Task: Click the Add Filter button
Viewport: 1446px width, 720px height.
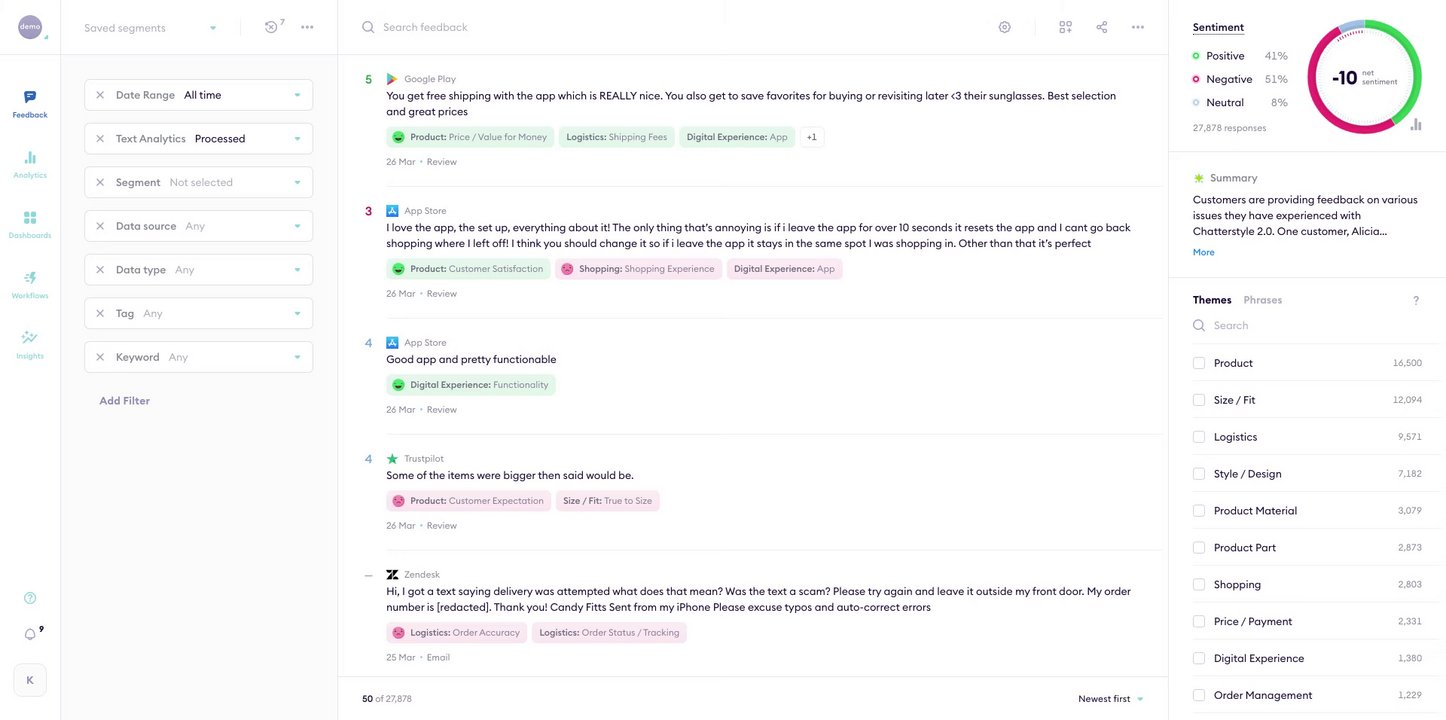Action: [x=124, y=401]
